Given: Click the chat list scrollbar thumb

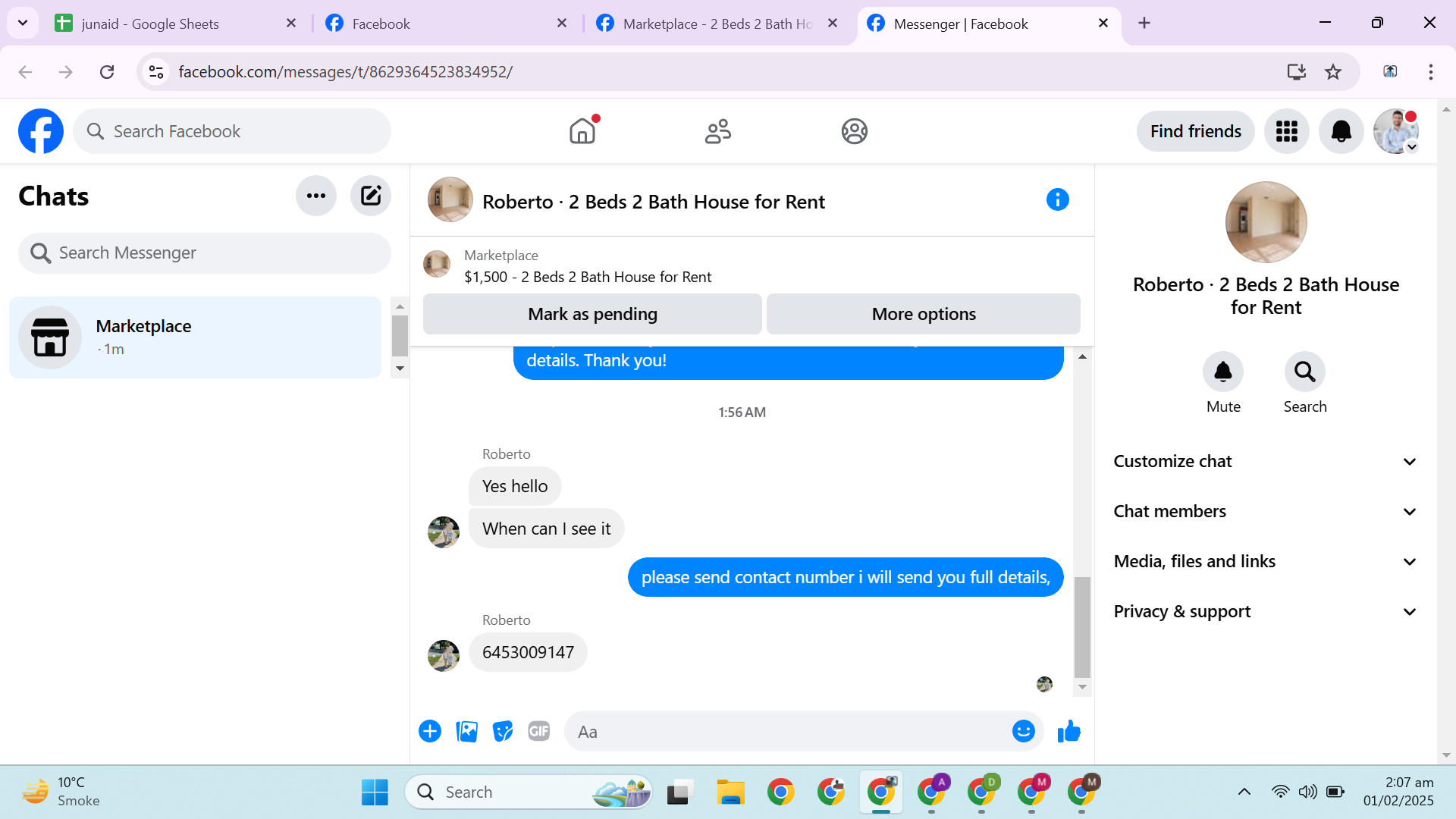Looking at the screenshot, I should 400,336.
